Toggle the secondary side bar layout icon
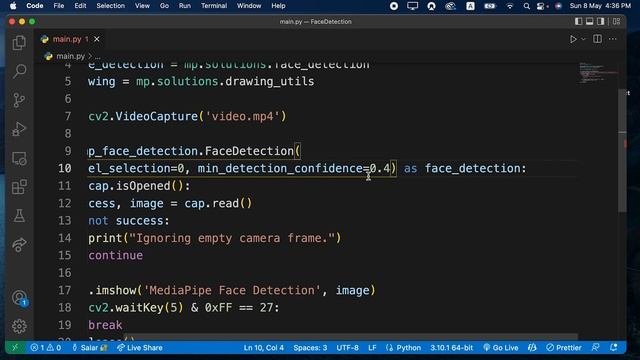Image resolution: width=640 pixels, height=360 pixels. 600,21
